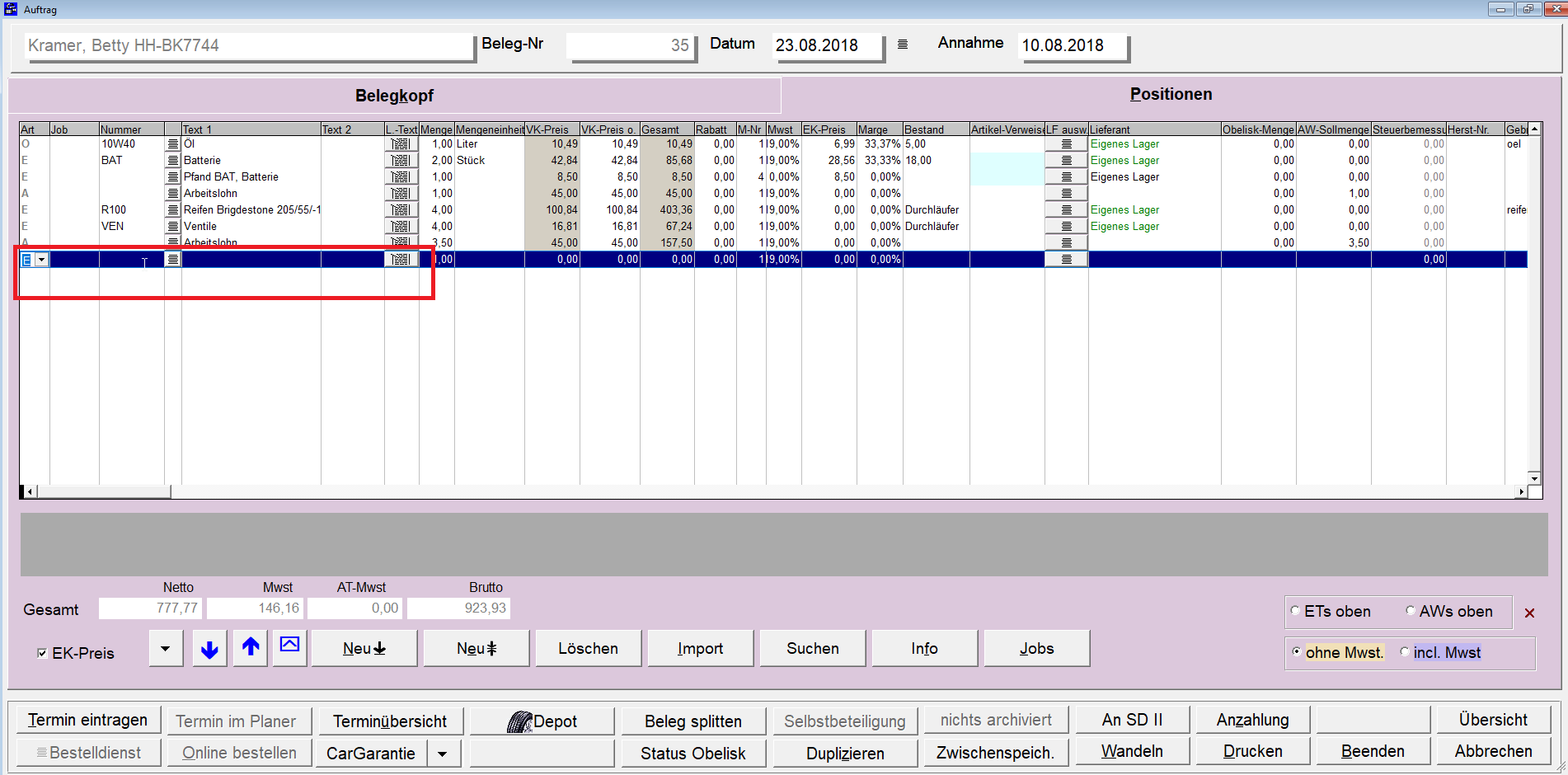
Task: Open the Depot tire icon button
Action: [x=542, y=721]
